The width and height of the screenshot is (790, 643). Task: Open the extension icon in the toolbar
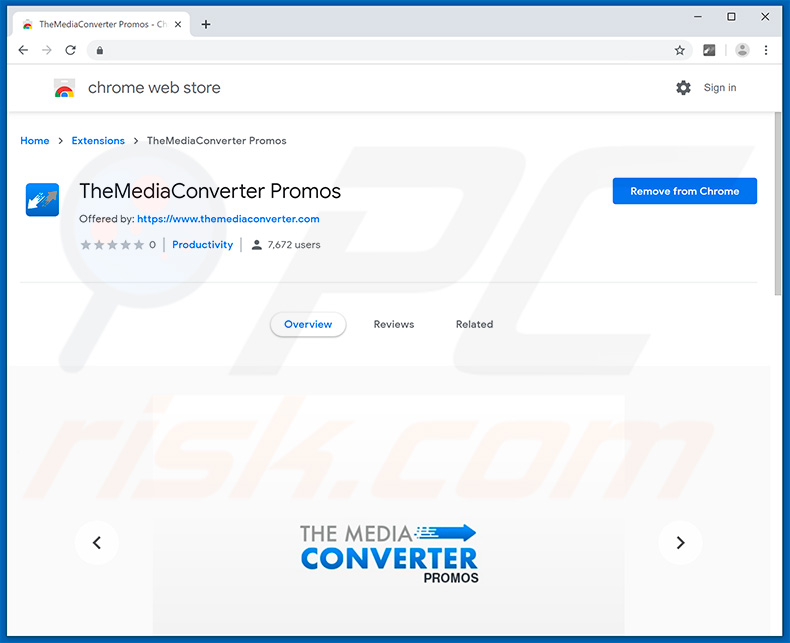709,50
